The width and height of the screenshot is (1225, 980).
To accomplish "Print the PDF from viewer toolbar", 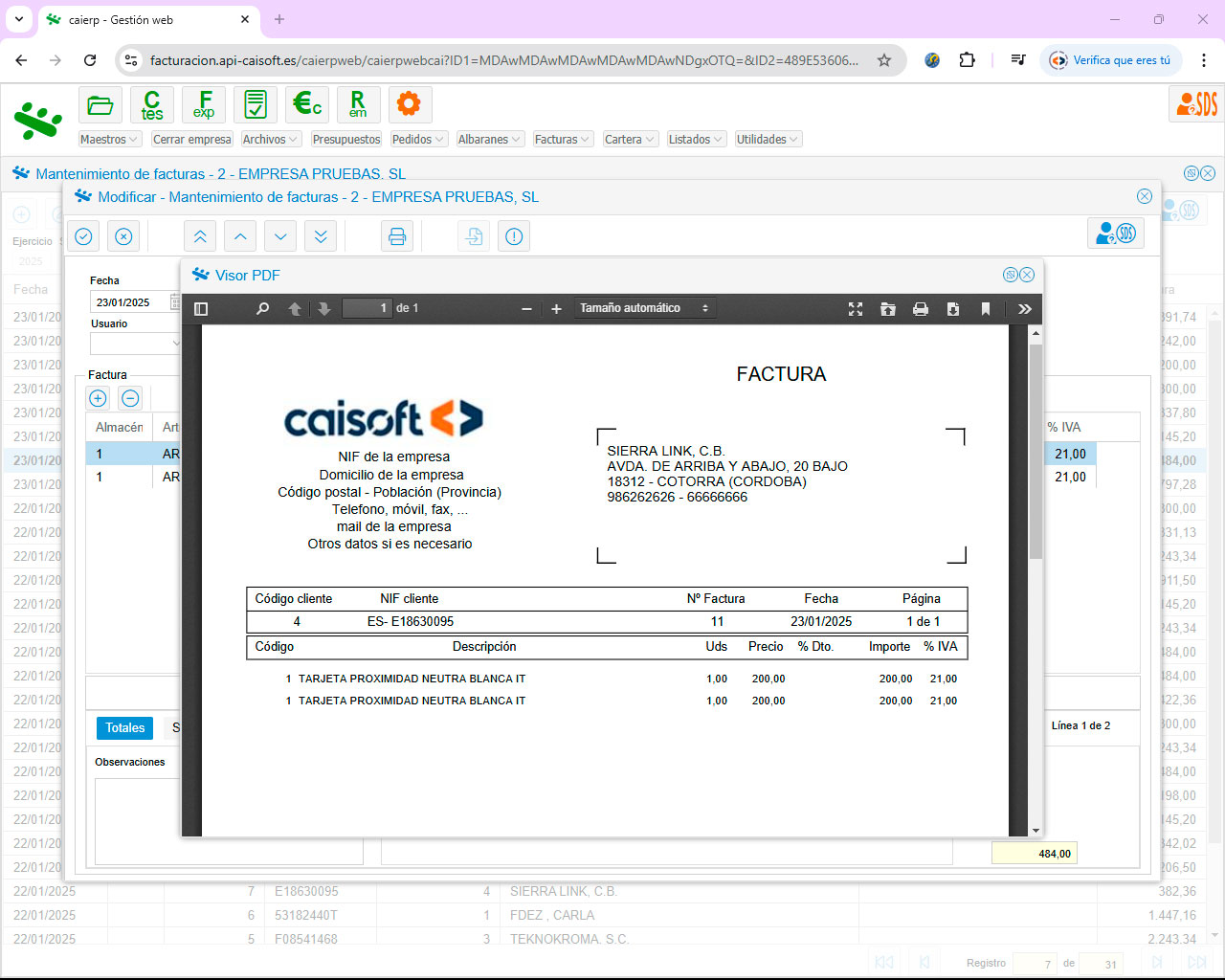I will 921,308.
